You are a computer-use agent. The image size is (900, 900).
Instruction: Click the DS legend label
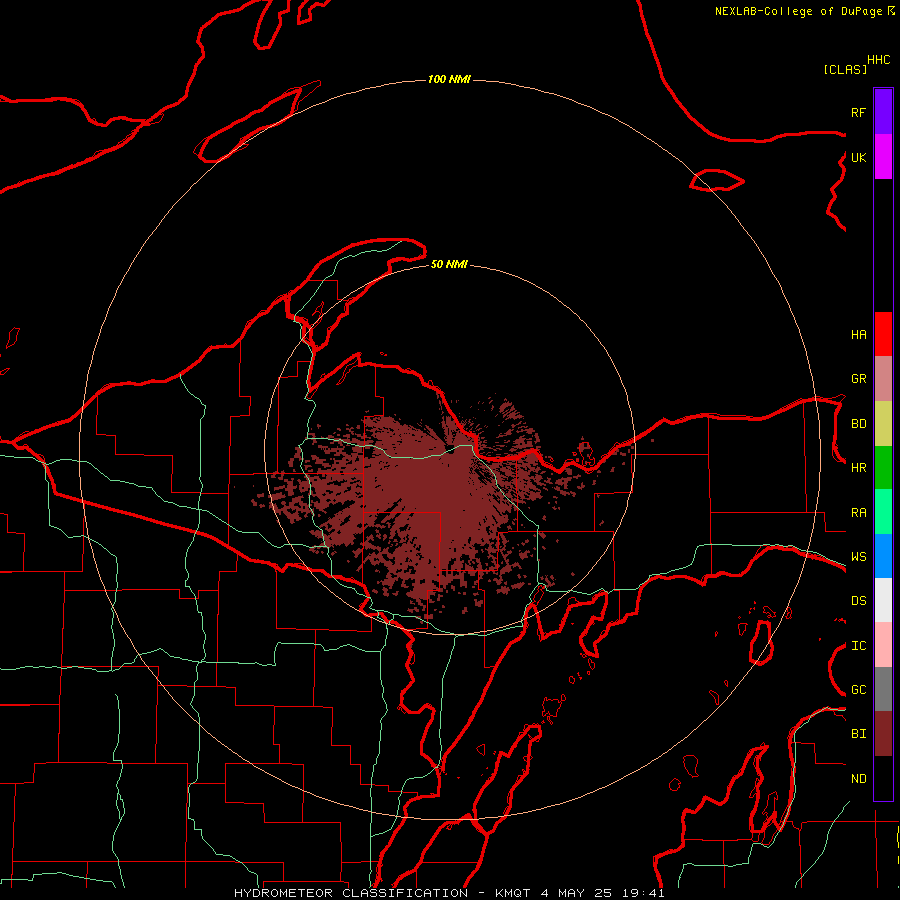pyautogui.click(x=858, y=601)
